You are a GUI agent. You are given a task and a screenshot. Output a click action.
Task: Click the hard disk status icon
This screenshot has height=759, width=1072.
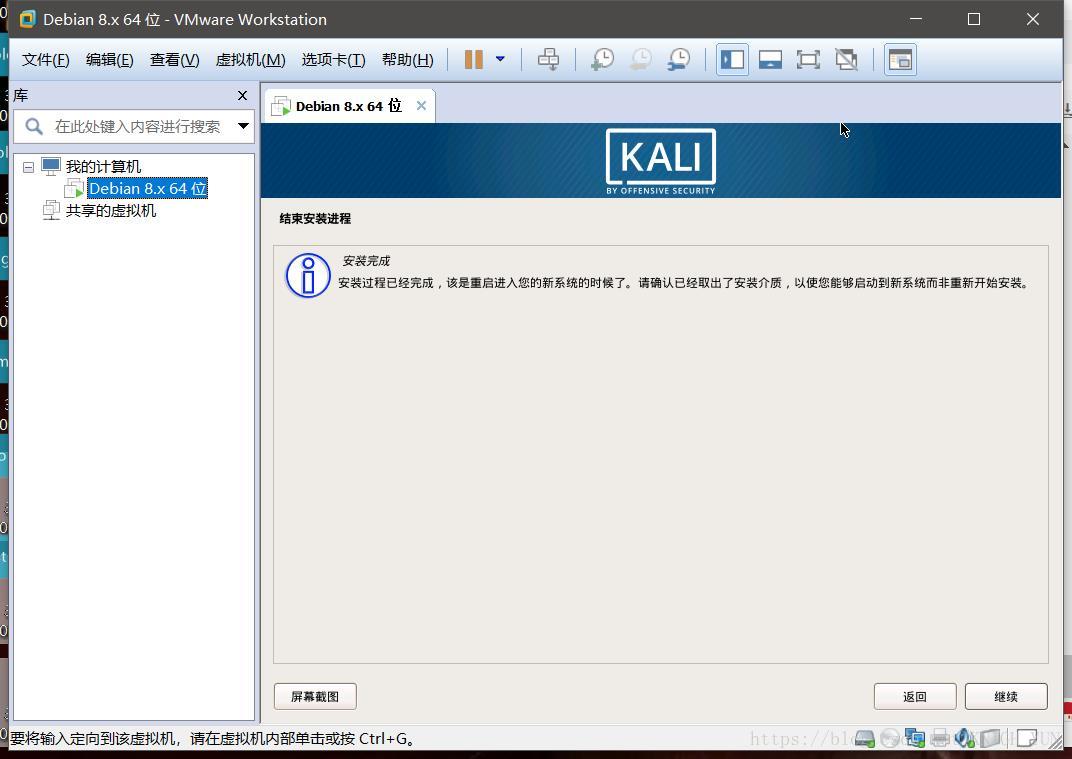point(865,738)
